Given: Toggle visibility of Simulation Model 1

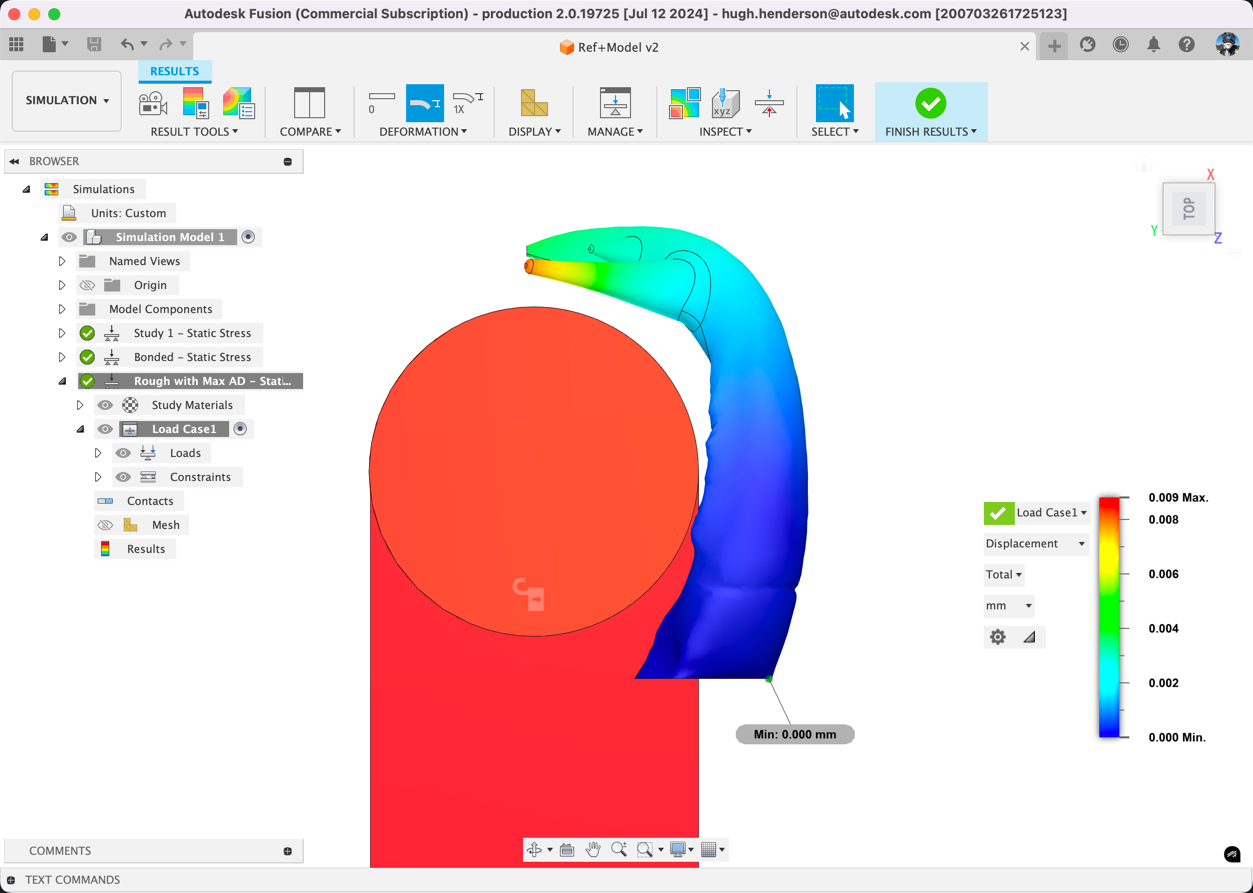Looking at the screenshot, I should point(67,237).
